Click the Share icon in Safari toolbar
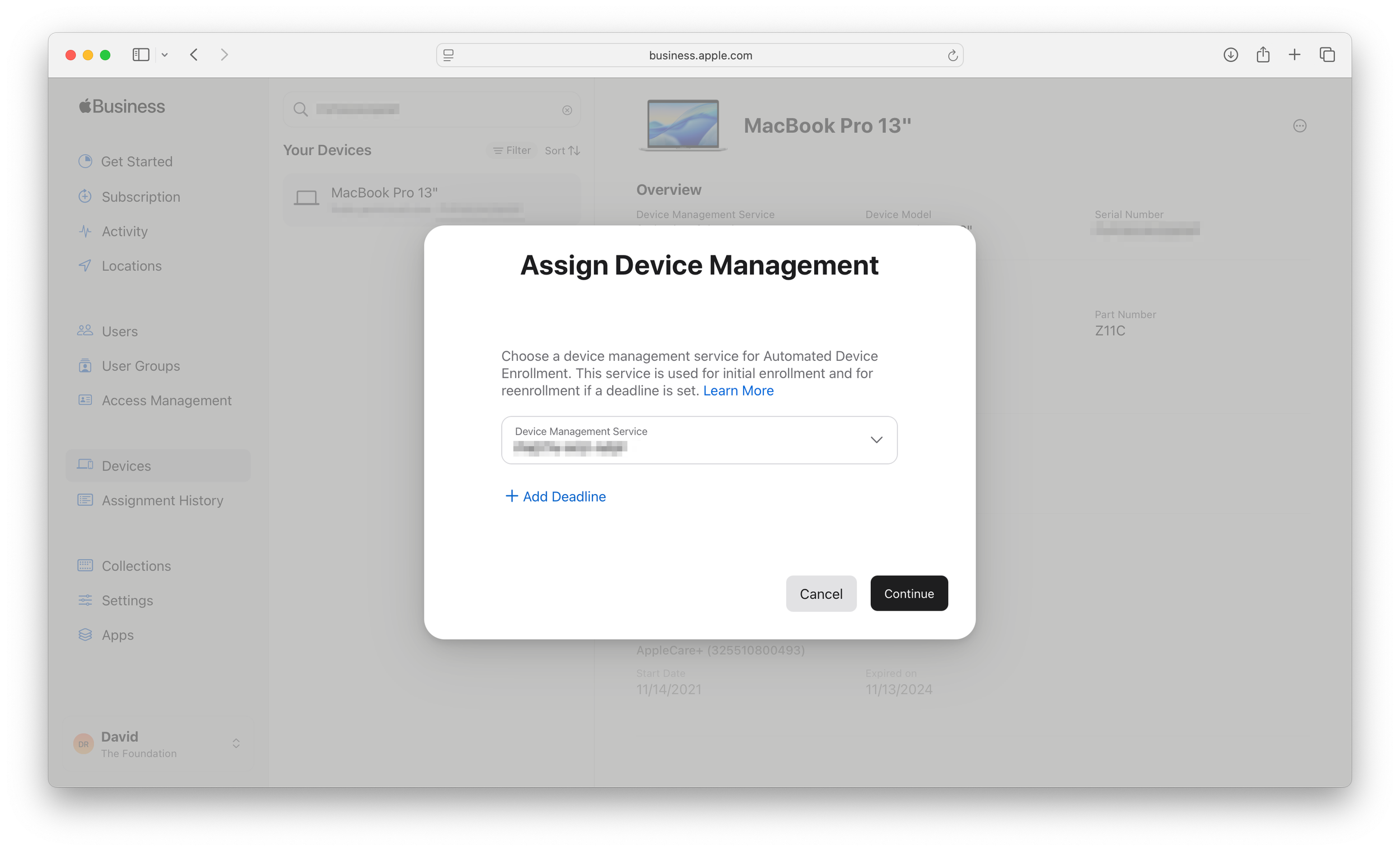This screenshot has width=1400, height=851. click(x=1262, y=54)
